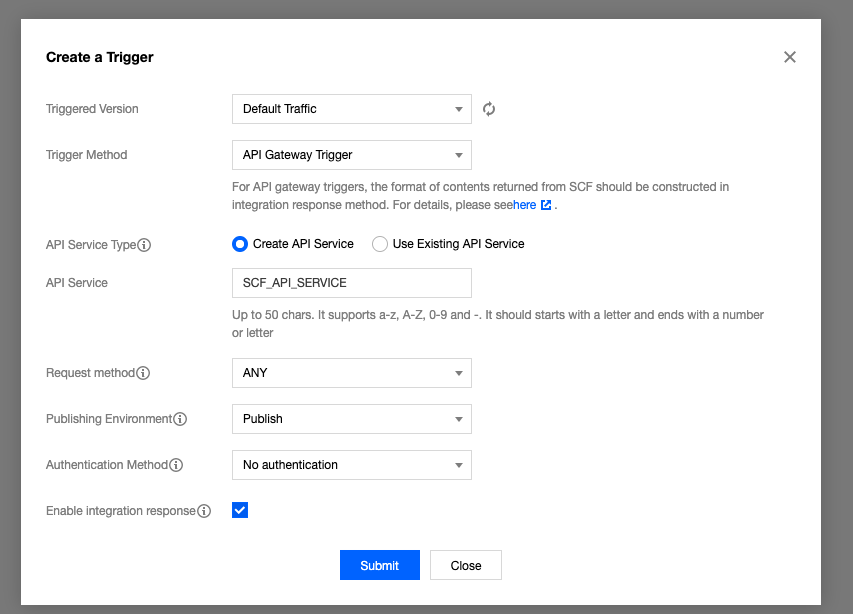Submit the trigger configuration
853x614 pixels.
[380, 565]
